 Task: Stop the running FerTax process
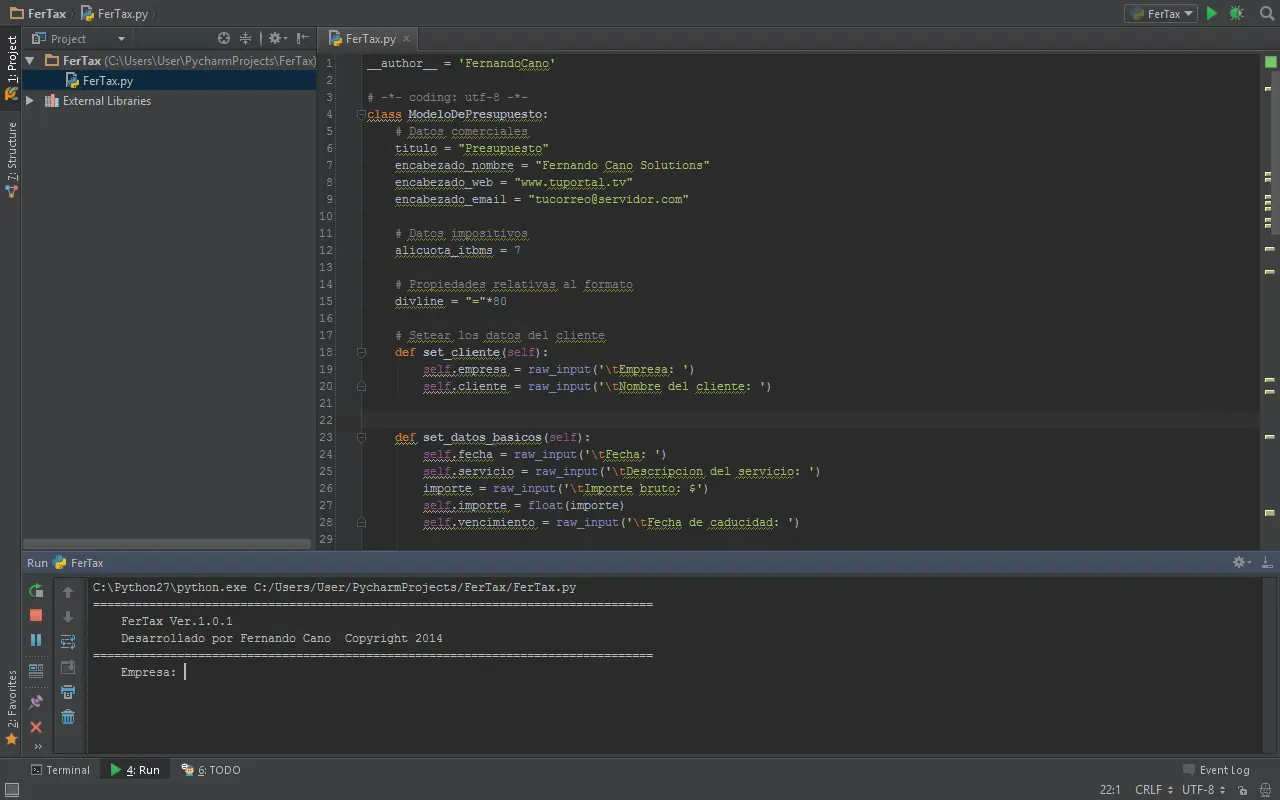tap(36, 615)
